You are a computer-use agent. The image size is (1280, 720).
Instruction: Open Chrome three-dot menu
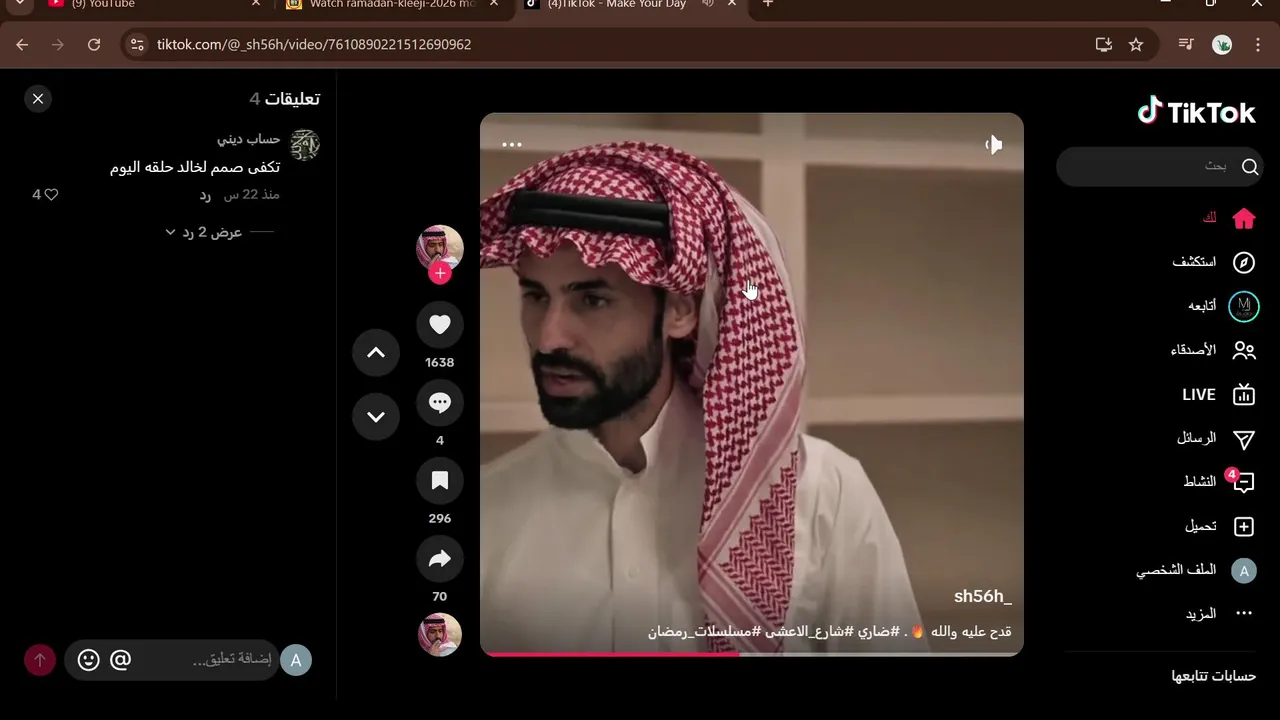point(1258,44)
